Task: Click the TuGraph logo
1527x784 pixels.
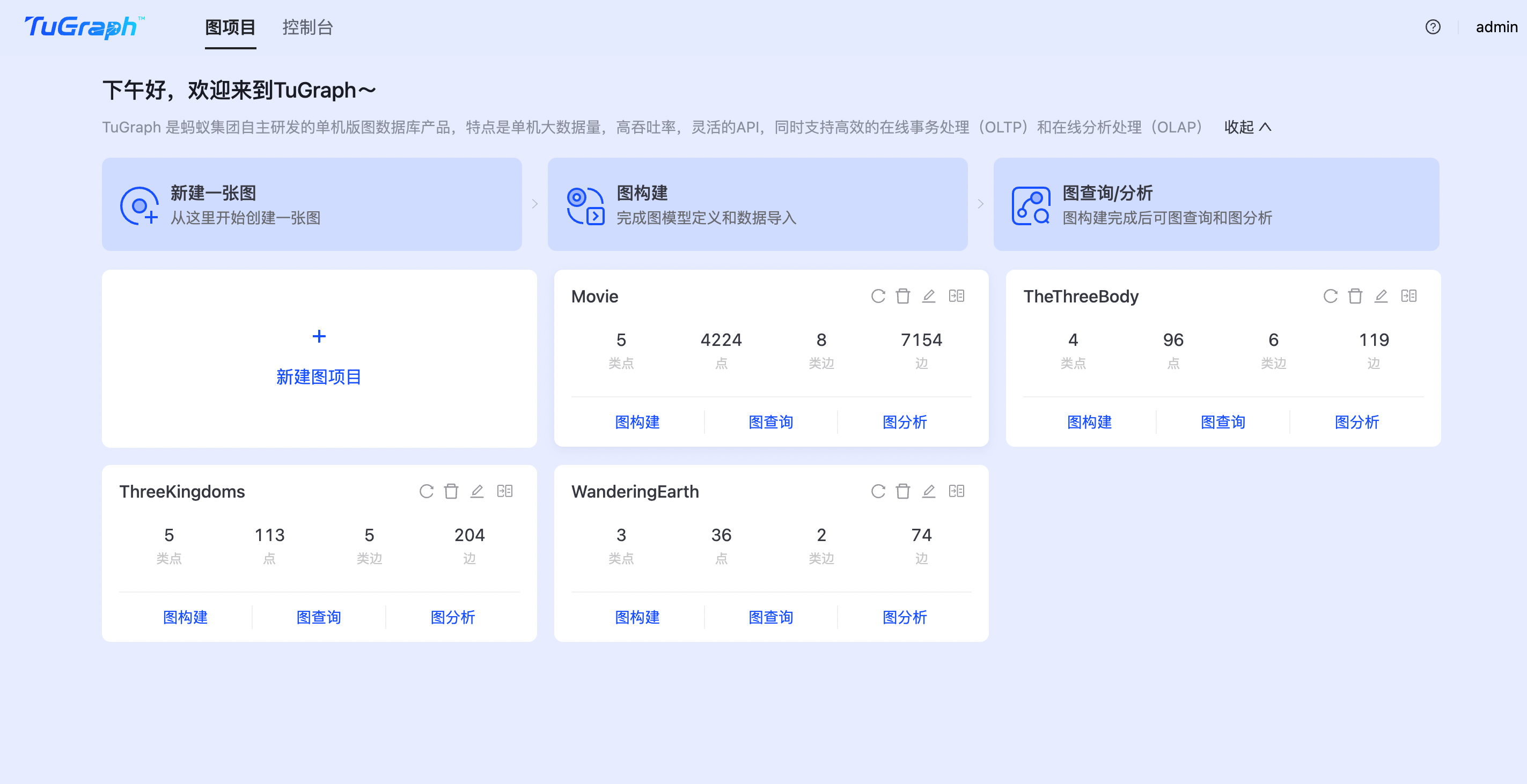Action: tap(84, 27)
